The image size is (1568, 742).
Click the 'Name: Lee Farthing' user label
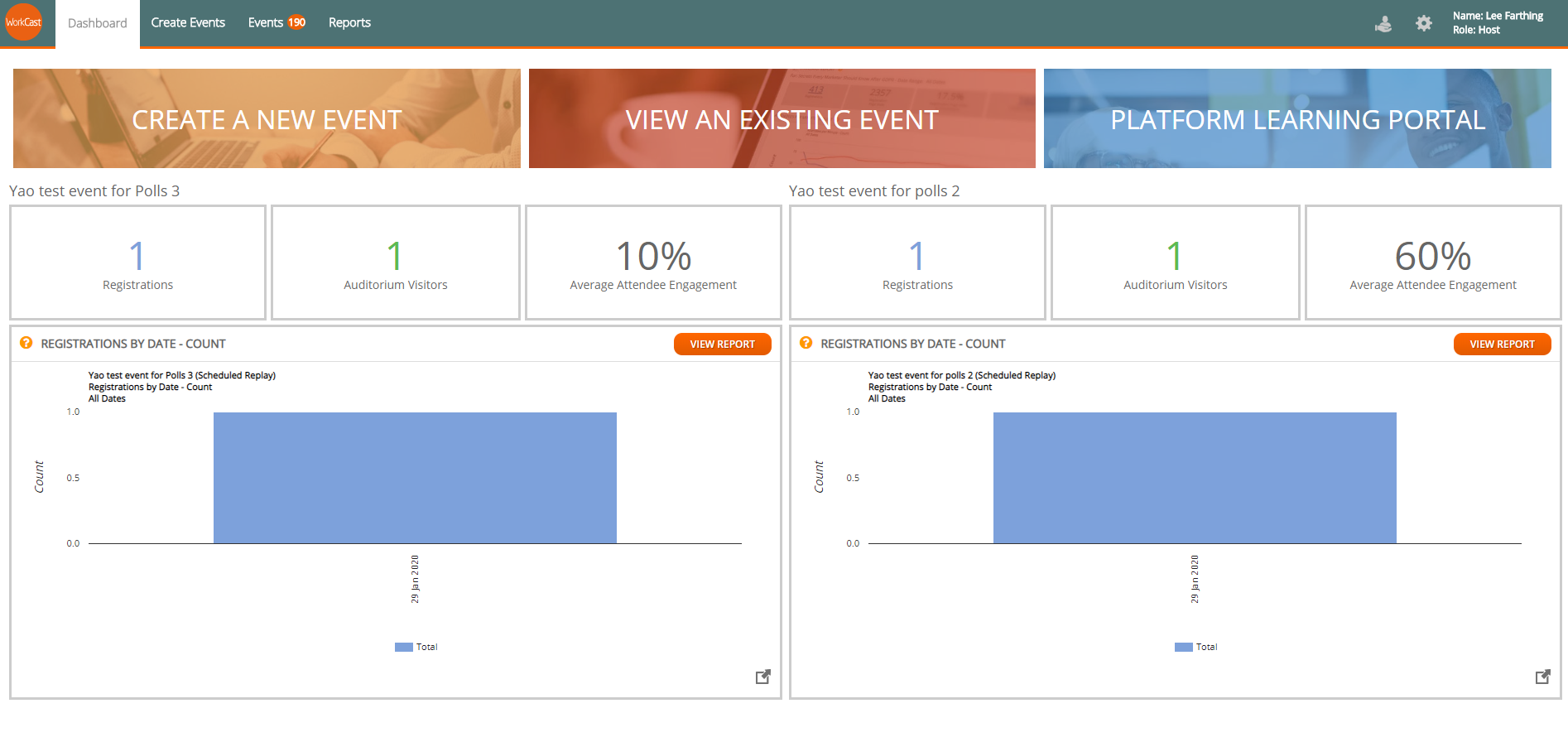pos(1498,16)
